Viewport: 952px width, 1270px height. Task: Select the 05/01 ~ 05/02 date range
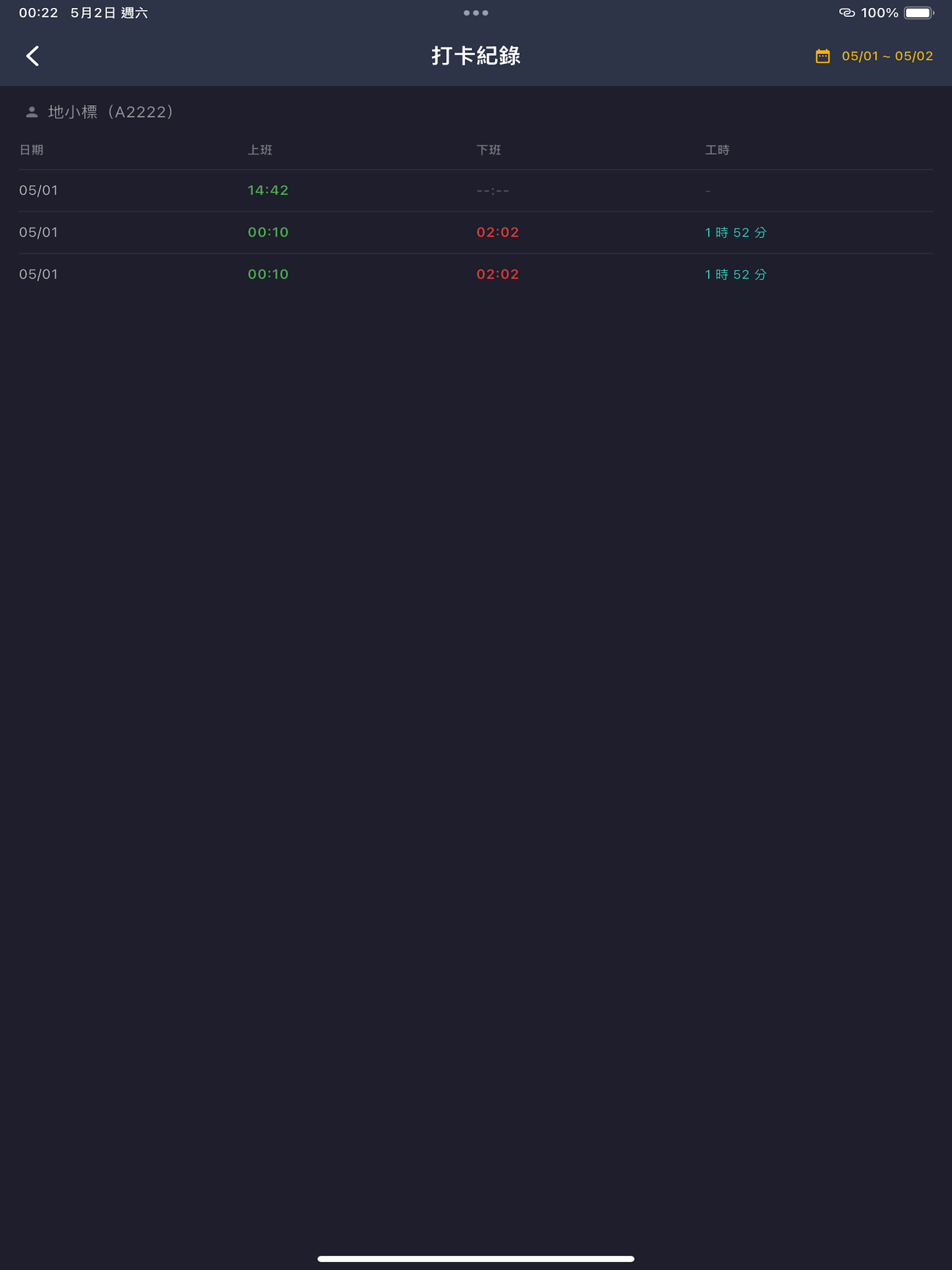coord(887,56)
